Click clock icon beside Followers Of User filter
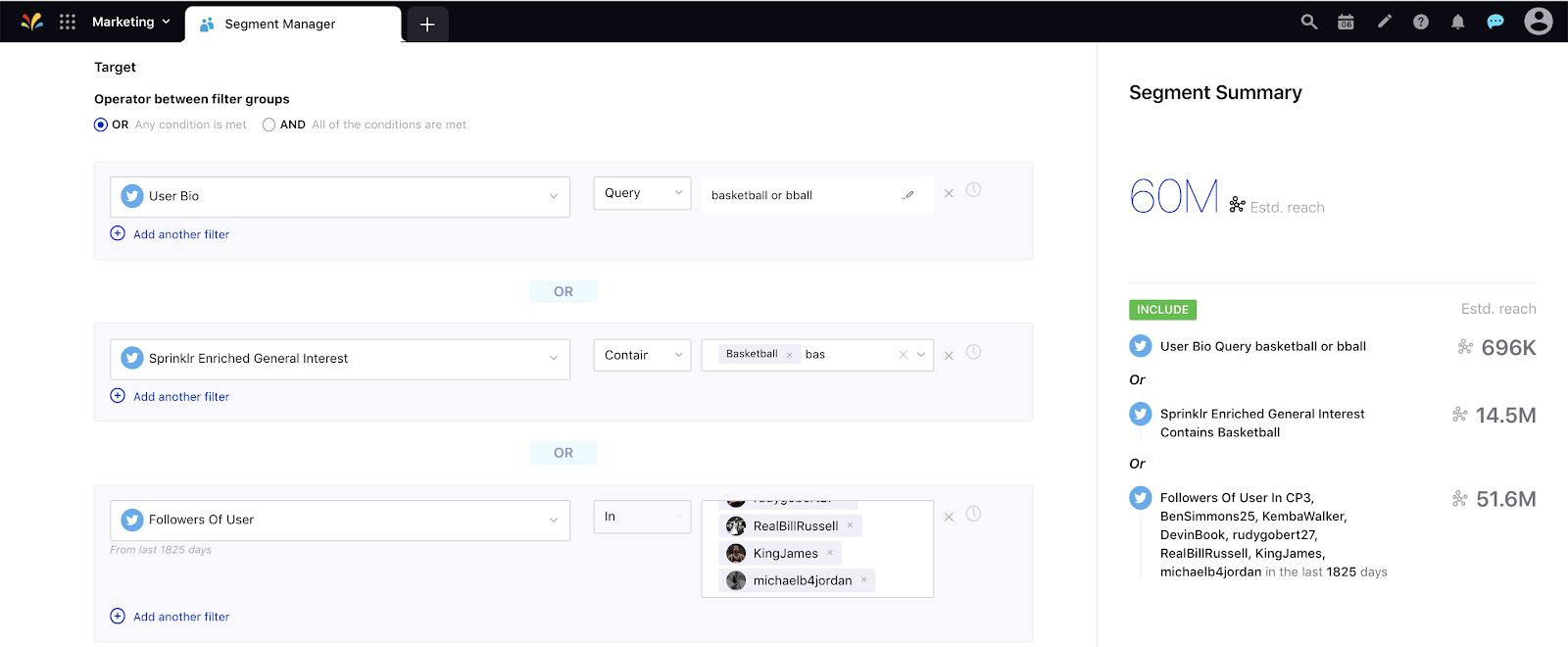Image resolution: width=1568 pixels, height=647 pixels. [x=973, y=514]
